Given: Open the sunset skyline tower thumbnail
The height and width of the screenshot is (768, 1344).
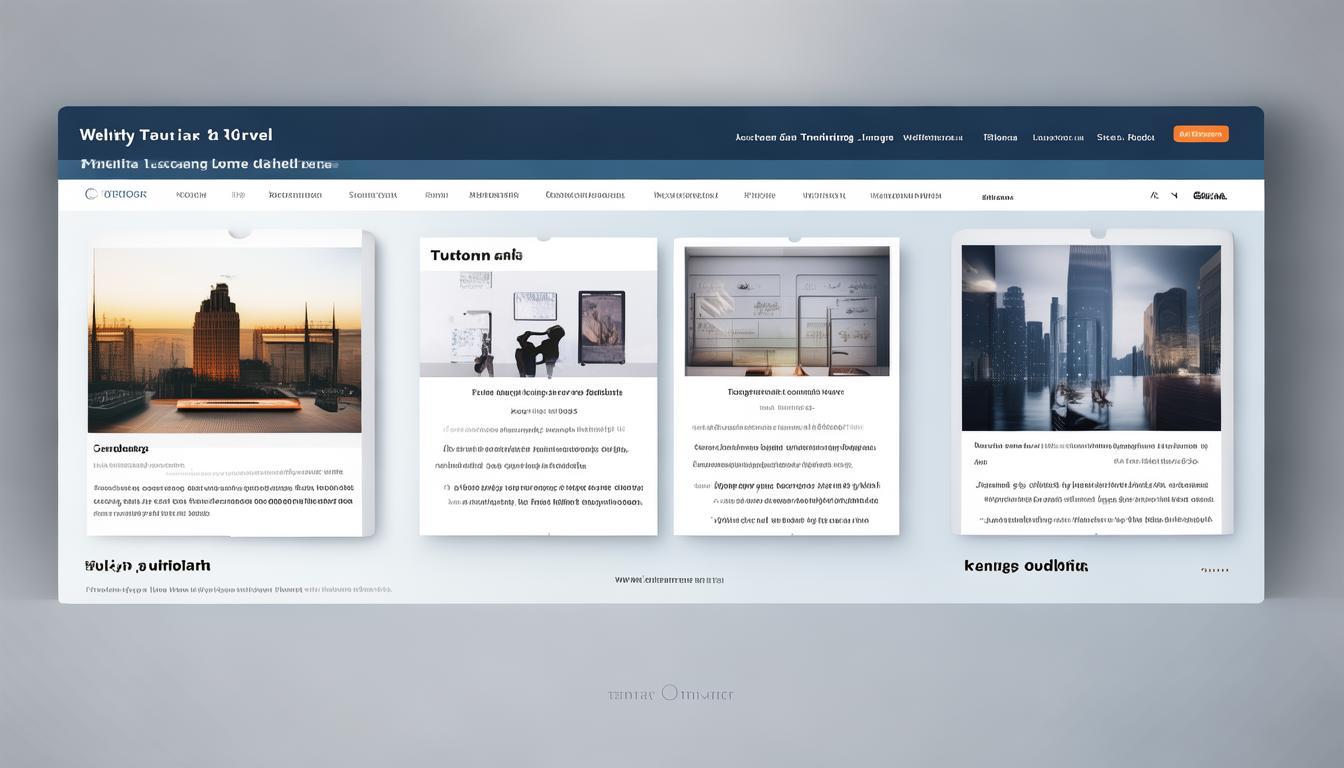Looking at the screenshot, I should 225,340.
